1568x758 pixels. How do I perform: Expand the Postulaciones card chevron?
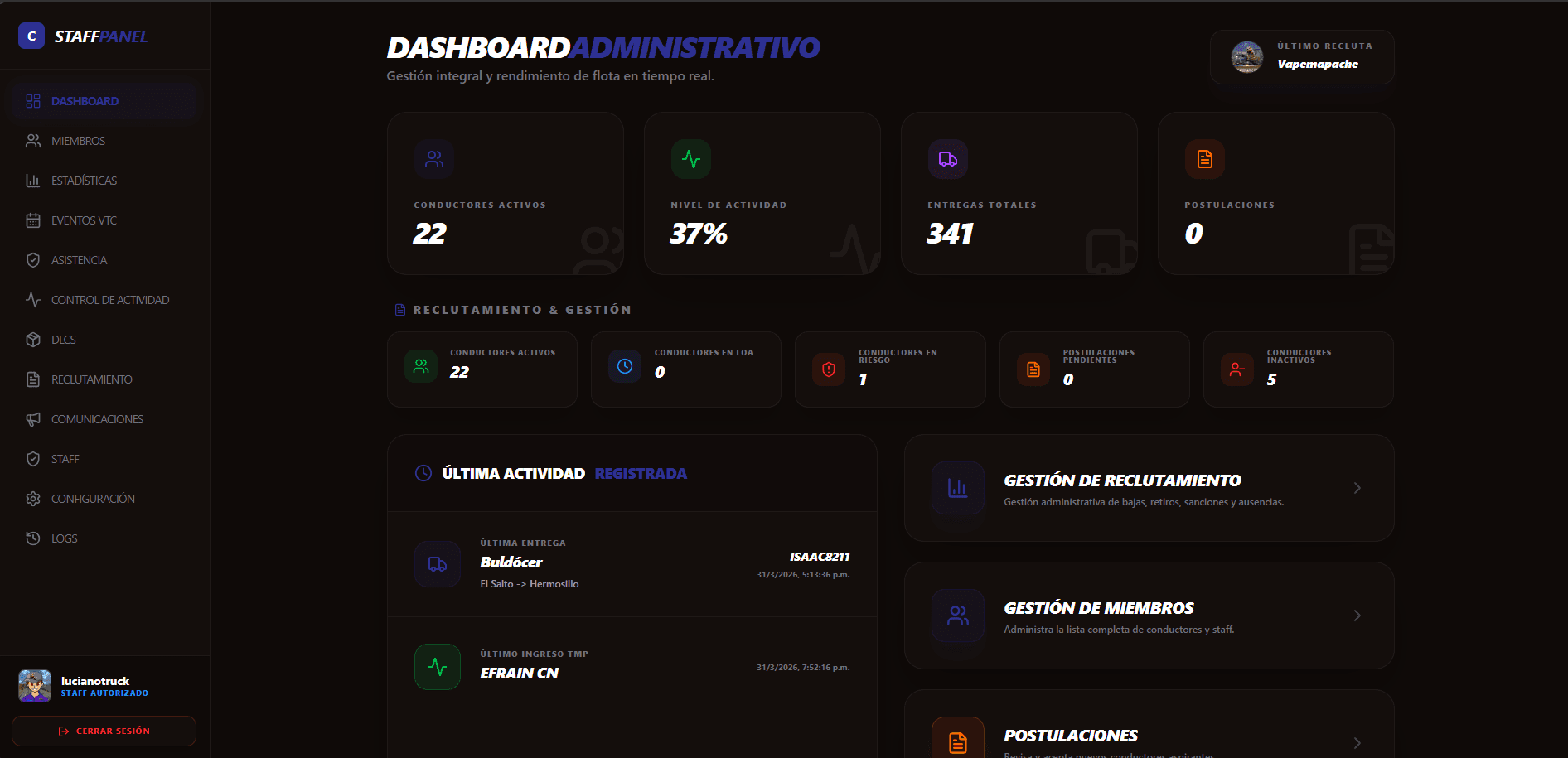(1357, 743)
